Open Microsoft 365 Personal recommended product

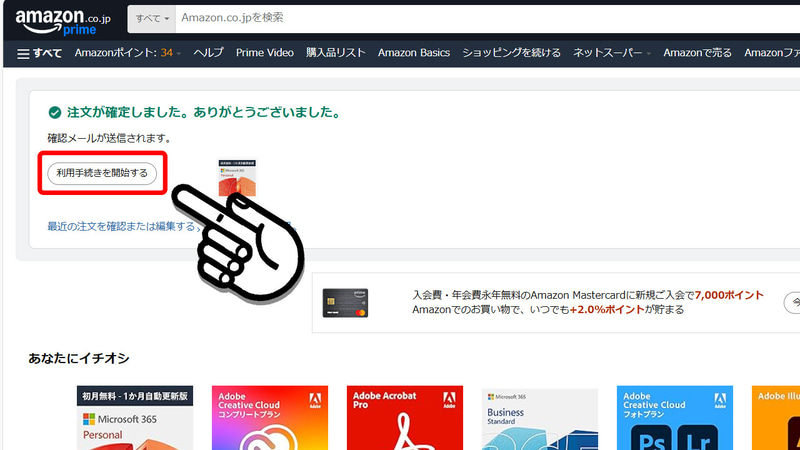pos(135,418)
